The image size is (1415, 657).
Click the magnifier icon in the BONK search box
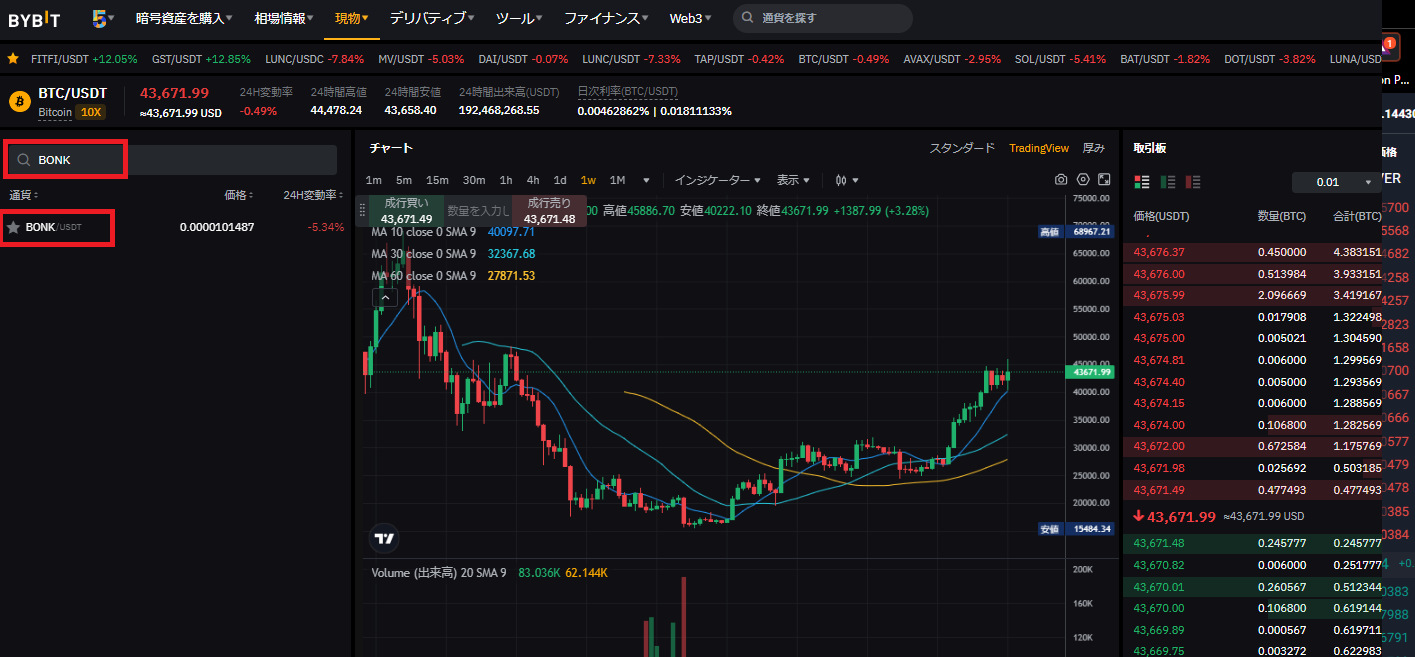(x=24, y=160)
